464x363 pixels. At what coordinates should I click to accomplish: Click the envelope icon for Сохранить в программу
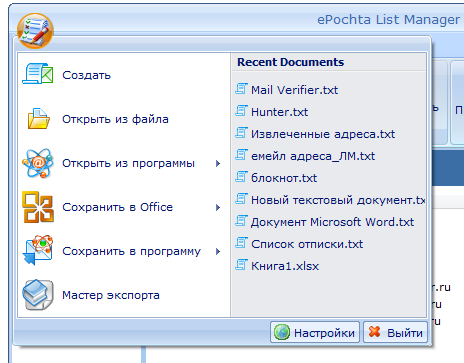38,250
